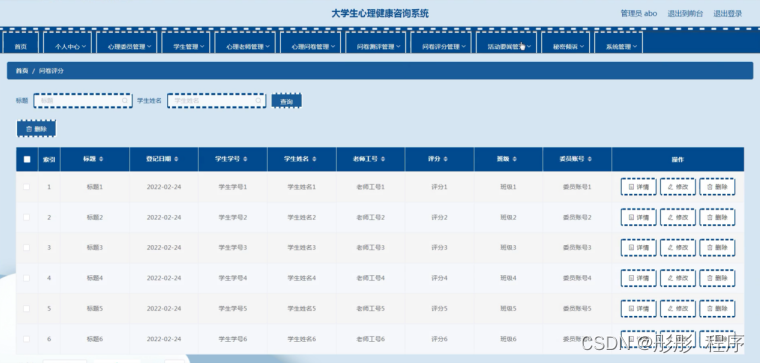Click the magnifier icon in the 标题 search box

pyautogui.click(x=125, y=101)
